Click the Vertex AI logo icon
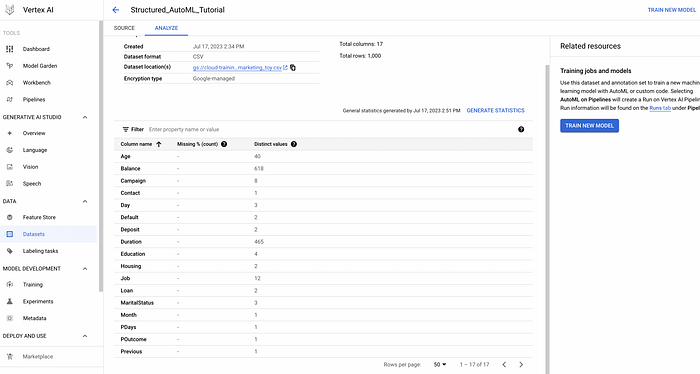700x374 pixels. pos(9,10)
